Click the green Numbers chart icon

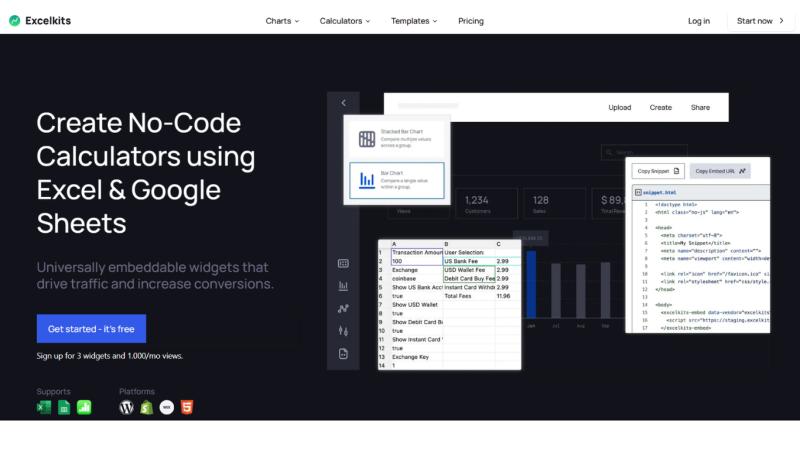pyautogui.click(x=85, y=407)
